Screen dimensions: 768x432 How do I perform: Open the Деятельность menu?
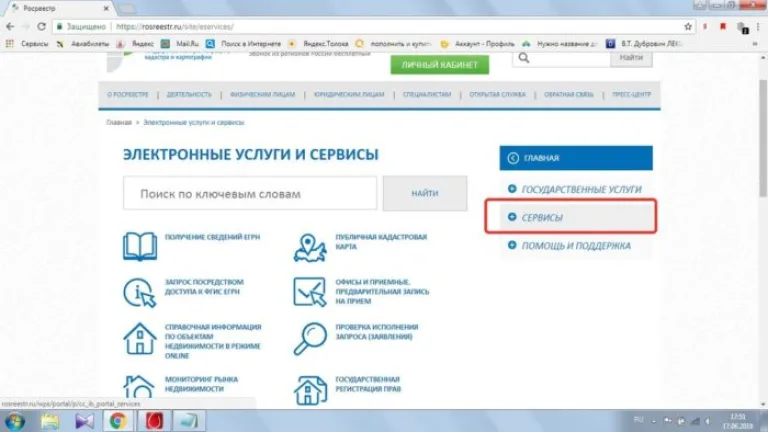(x=189, y=95)
